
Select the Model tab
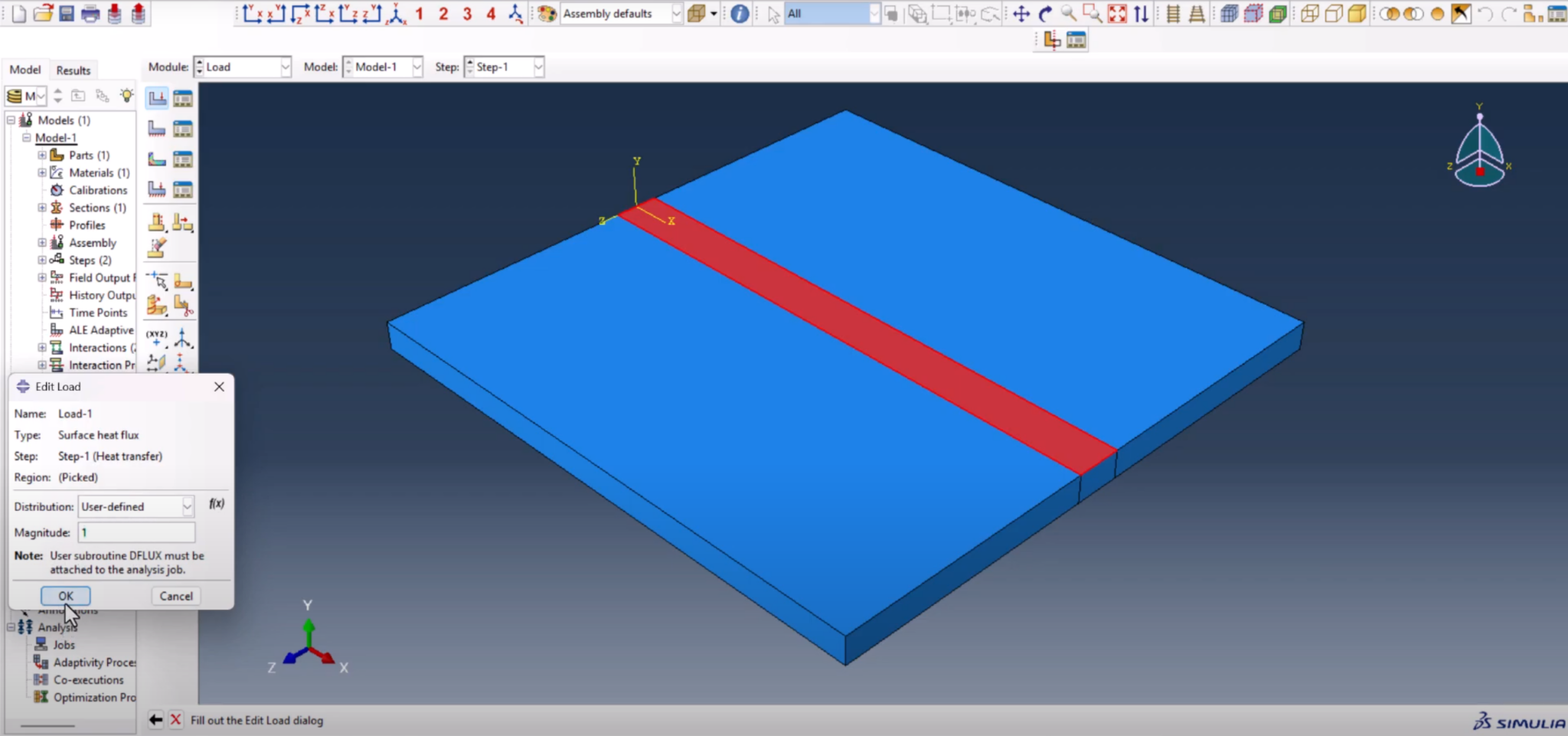(25, 70)
